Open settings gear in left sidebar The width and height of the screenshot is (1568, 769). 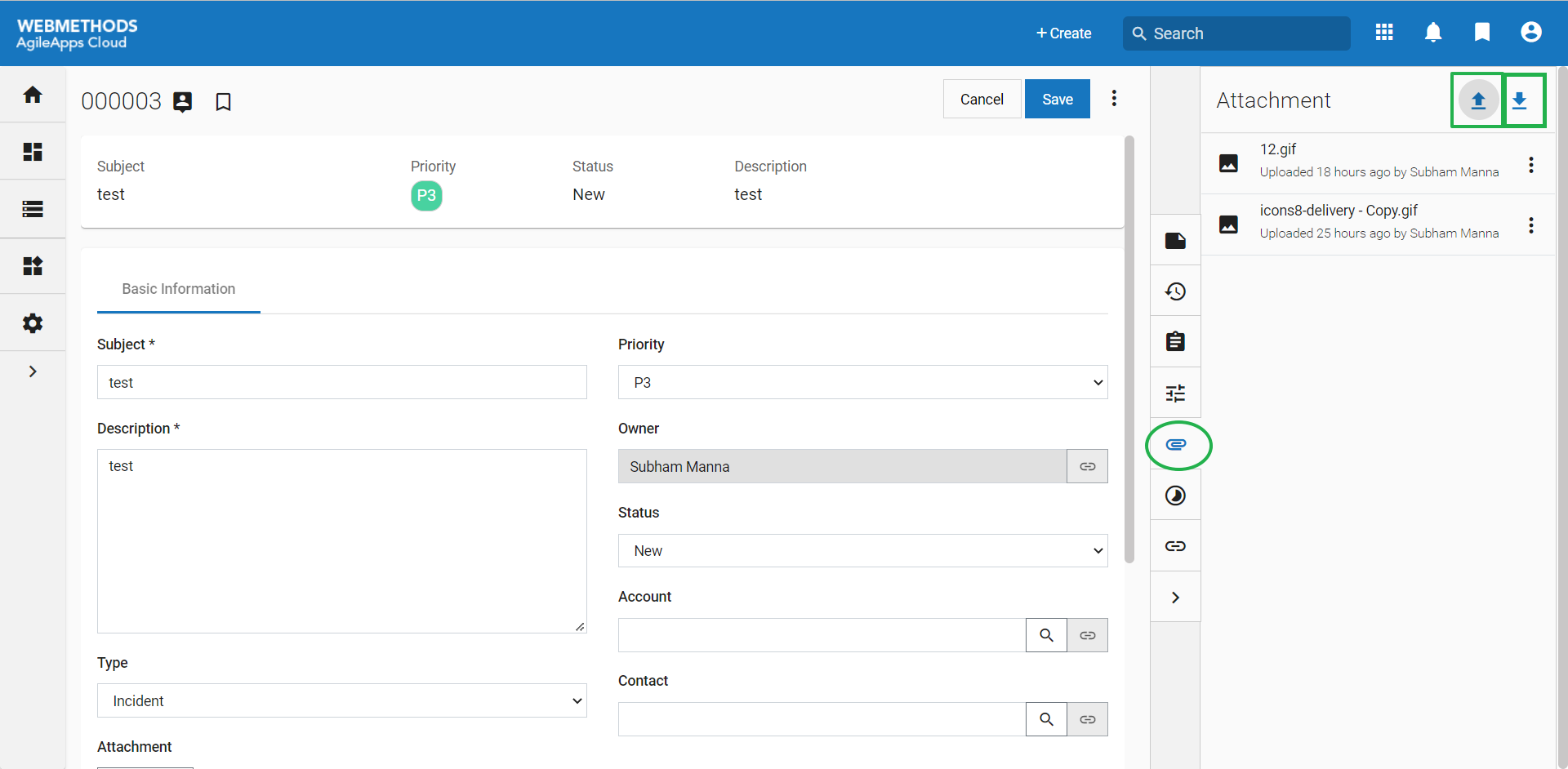point(33,323)
